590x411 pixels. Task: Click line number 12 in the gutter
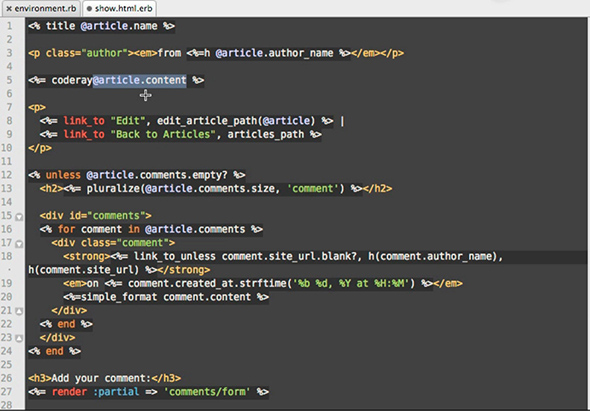(7, 175)
